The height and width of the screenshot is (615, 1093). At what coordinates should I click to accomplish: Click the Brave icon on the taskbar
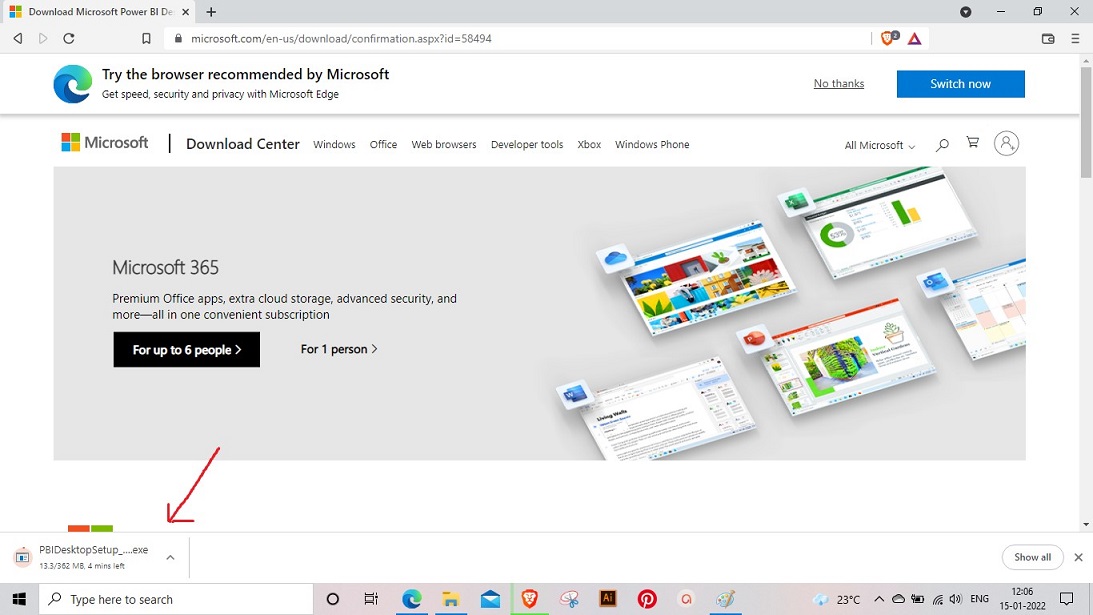pos(530,599)
